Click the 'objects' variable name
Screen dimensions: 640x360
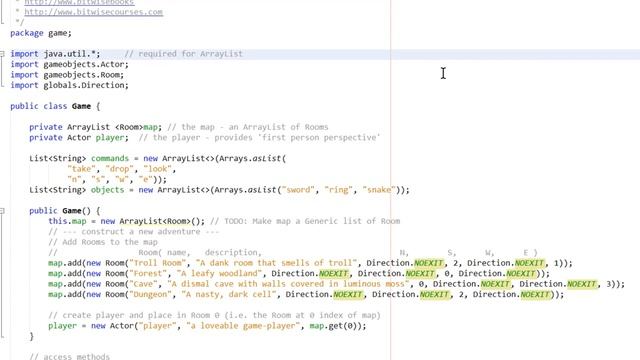[107, 190]
